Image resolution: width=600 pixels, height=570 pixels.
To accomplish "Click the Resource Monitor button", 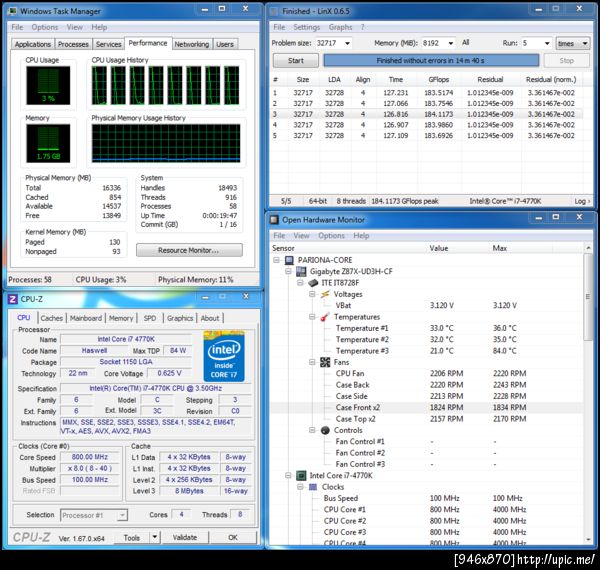I will [189, 250].
